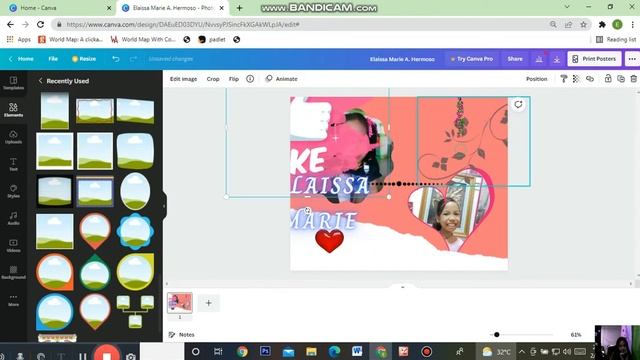Click Flip in the toolbar

click(x=233, y=79)
